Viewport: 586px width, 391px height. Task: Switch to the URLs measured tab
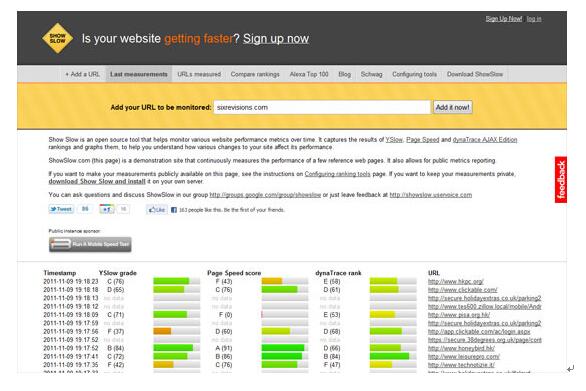[x=199, y=74]
